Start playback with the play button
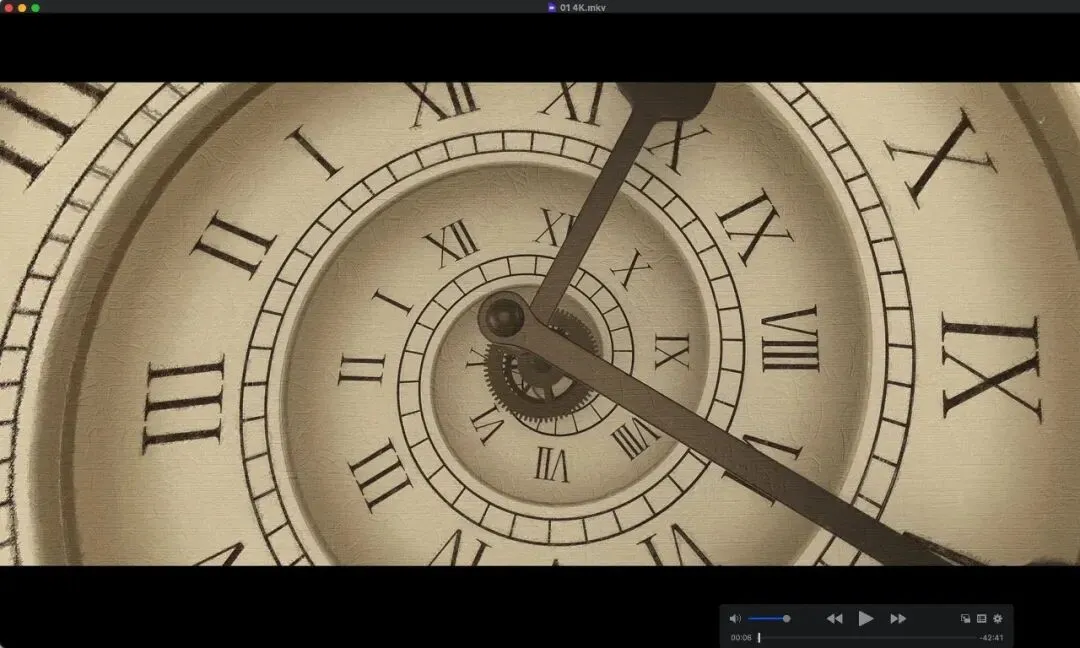Image resolution: width=1080 pixels, height=648 pixels. coord(866,618)
